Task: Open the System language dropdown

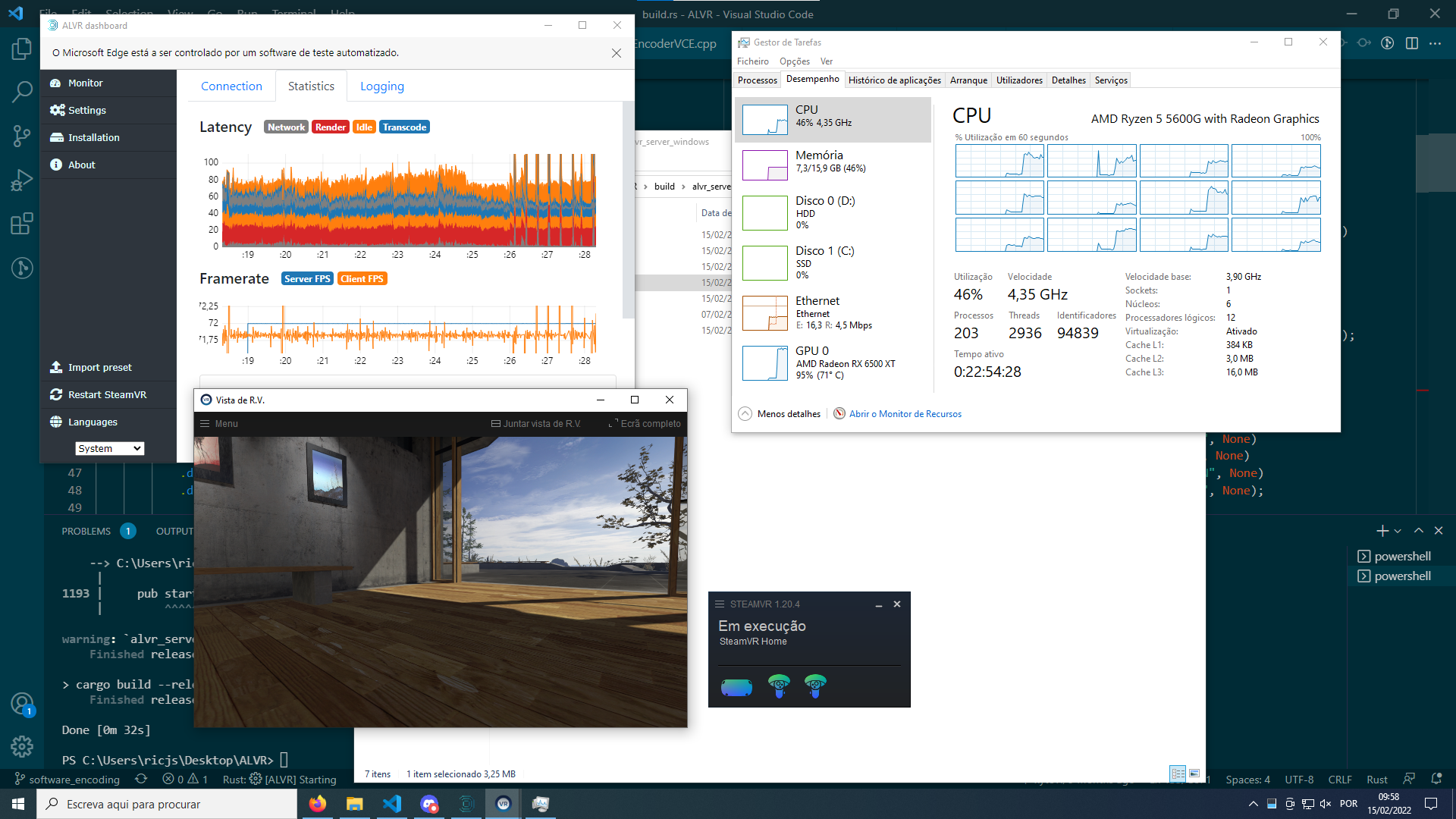Action: tap(109, 449)
